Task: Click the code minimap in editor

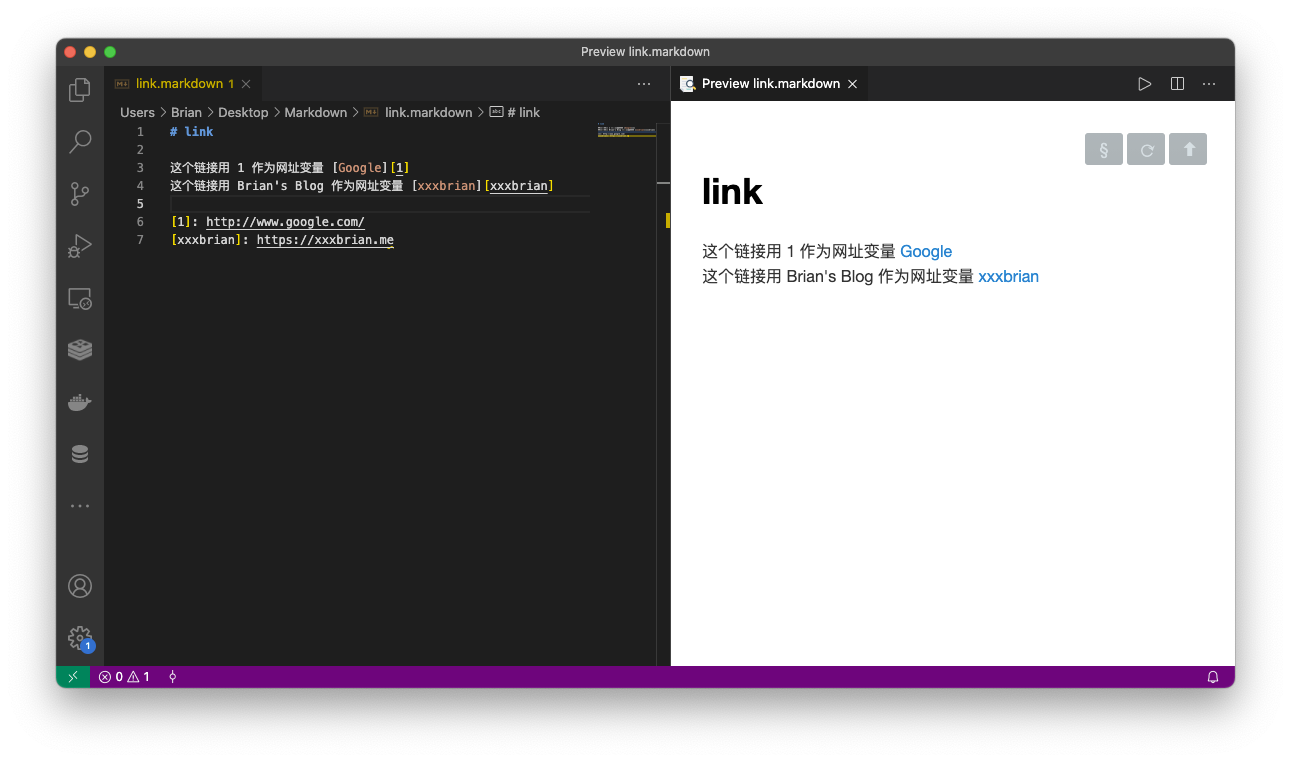Action: click(x=626, y=130)
